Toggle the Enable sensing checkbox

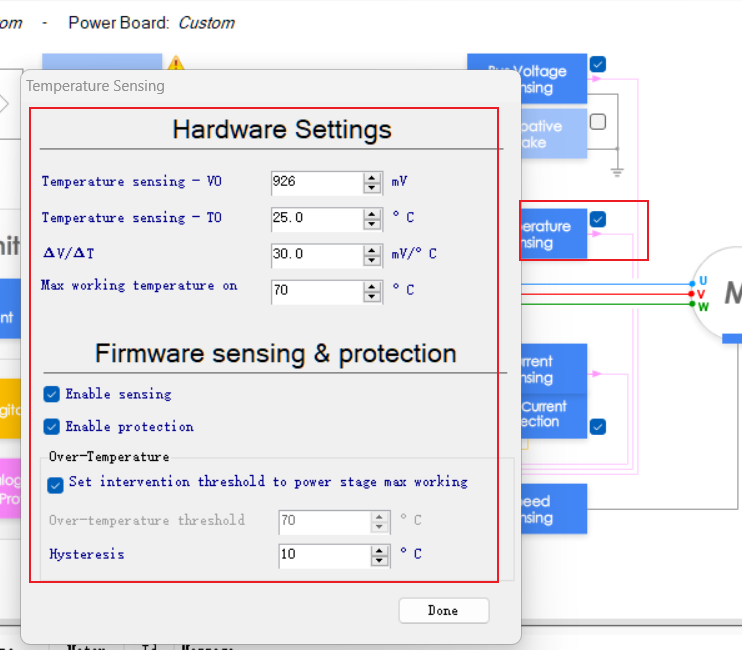point(52,394)
